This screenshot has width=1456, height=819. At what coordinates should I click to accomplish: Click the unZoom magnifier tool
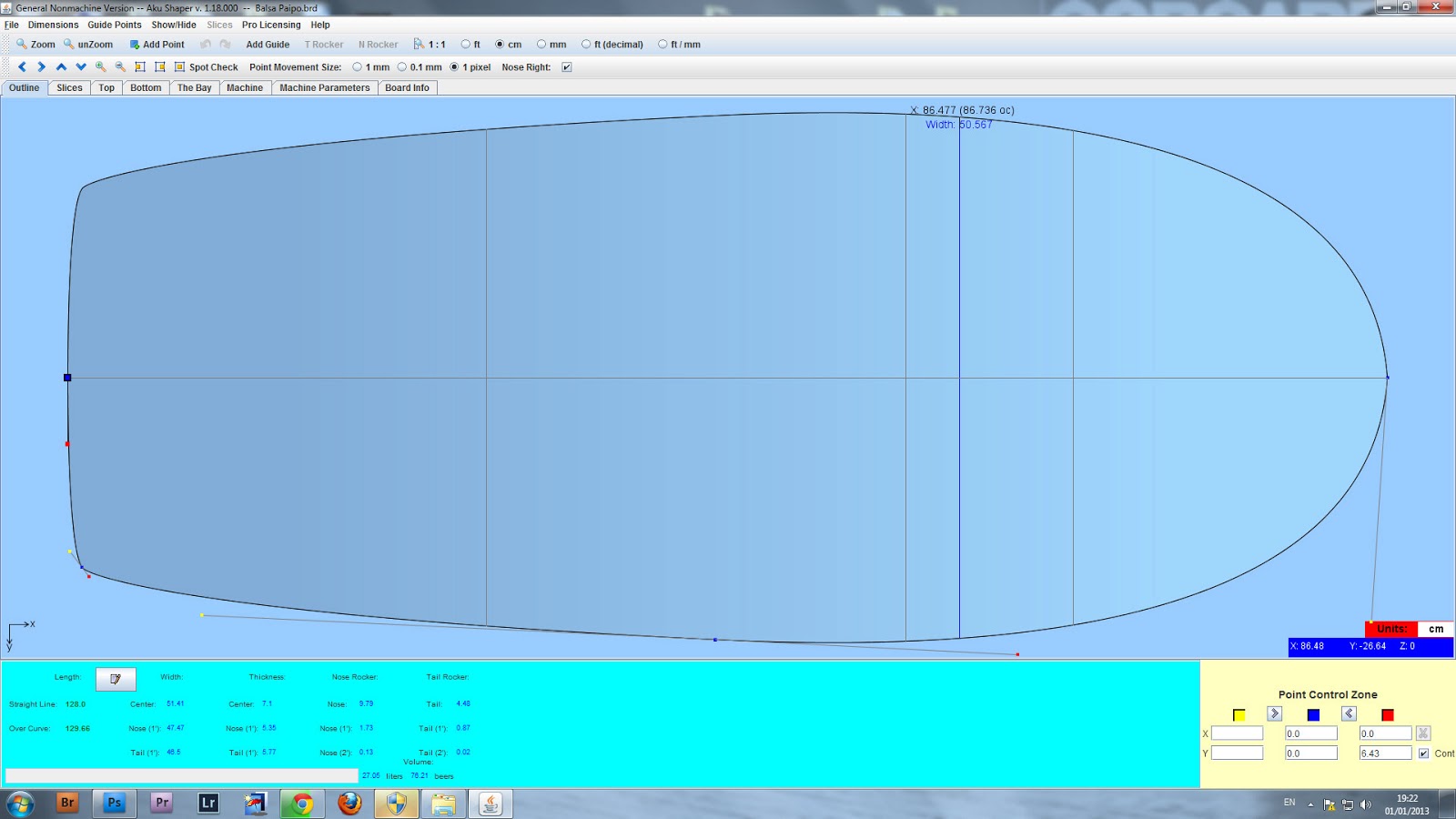(87, 45)
